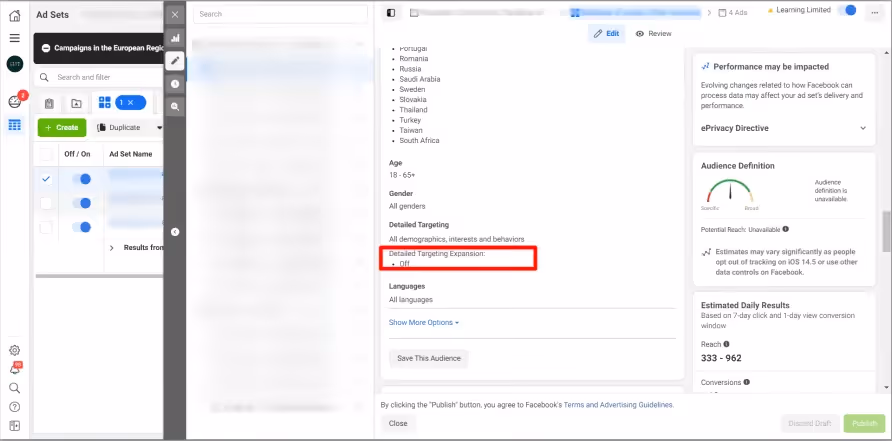Click the right panel vertical scrollbar thumb
This screenshot has height=441, width=892.
pos(886,231)
